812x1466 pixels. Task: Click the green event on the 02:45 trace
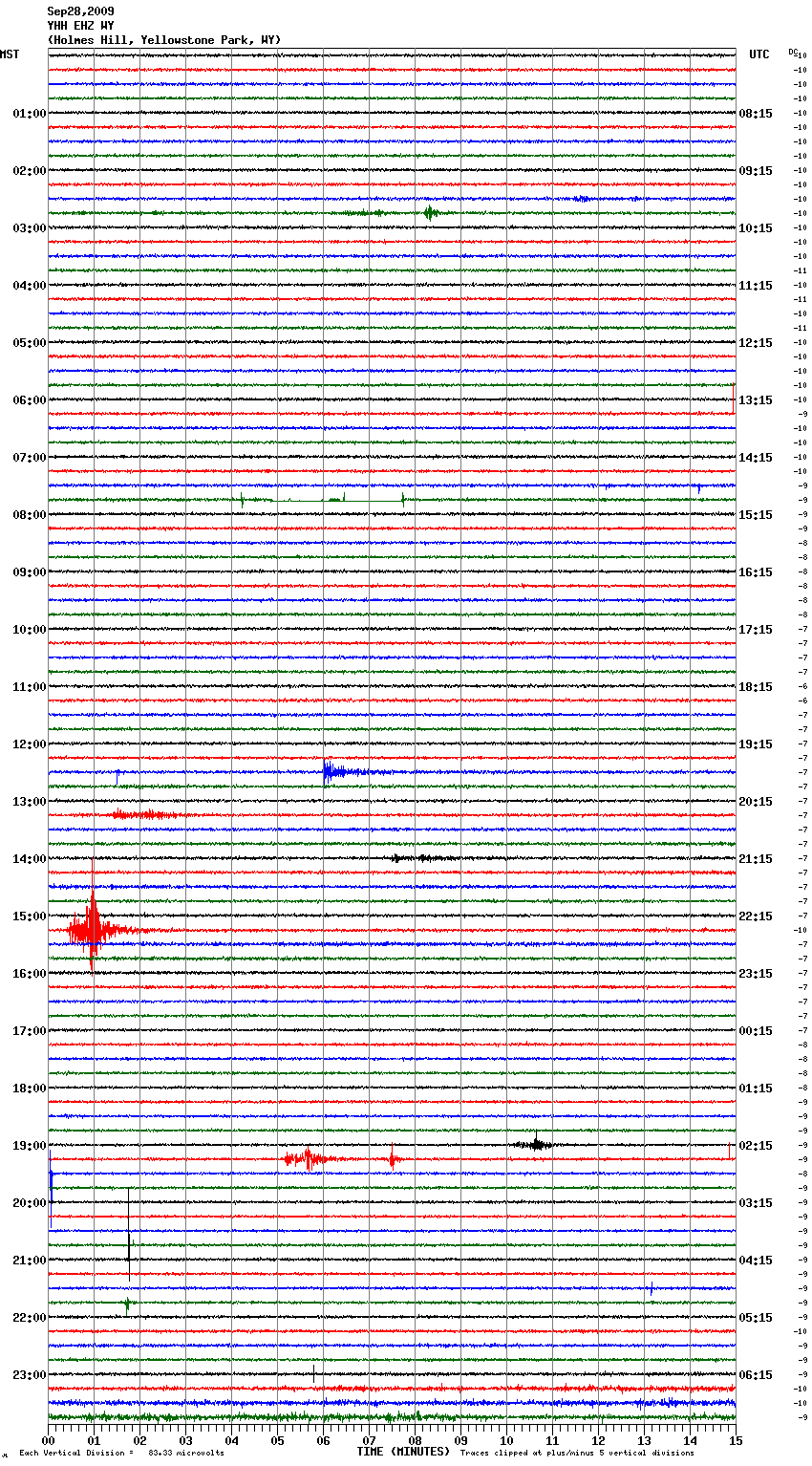click(431, 212)
